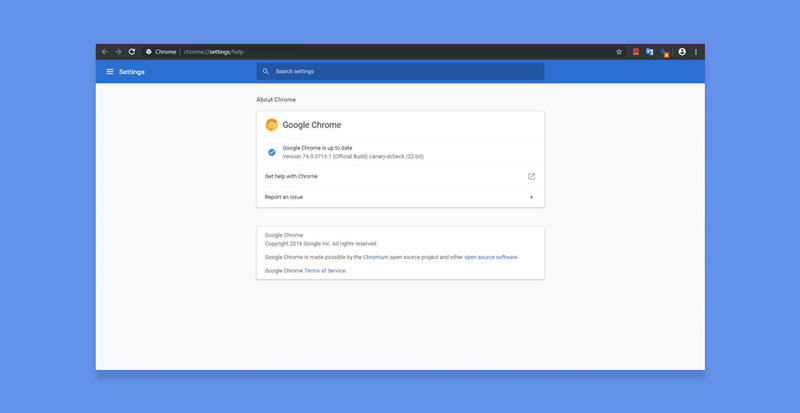Open the blue extension with orange badge

coord(664,52)
